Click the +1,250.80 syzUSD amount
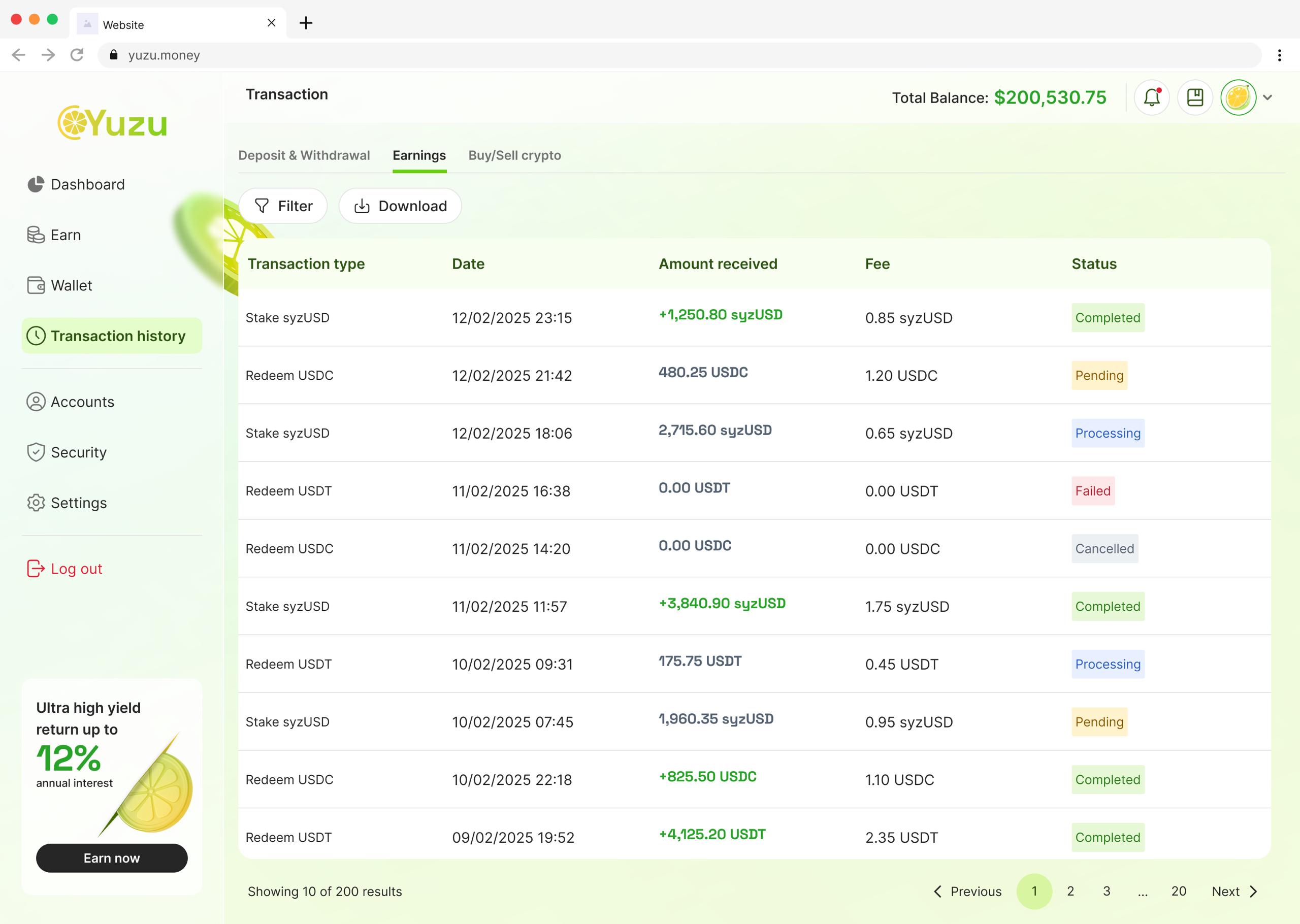This screenshot has width=1300, height=924. (x=720, y=315)
